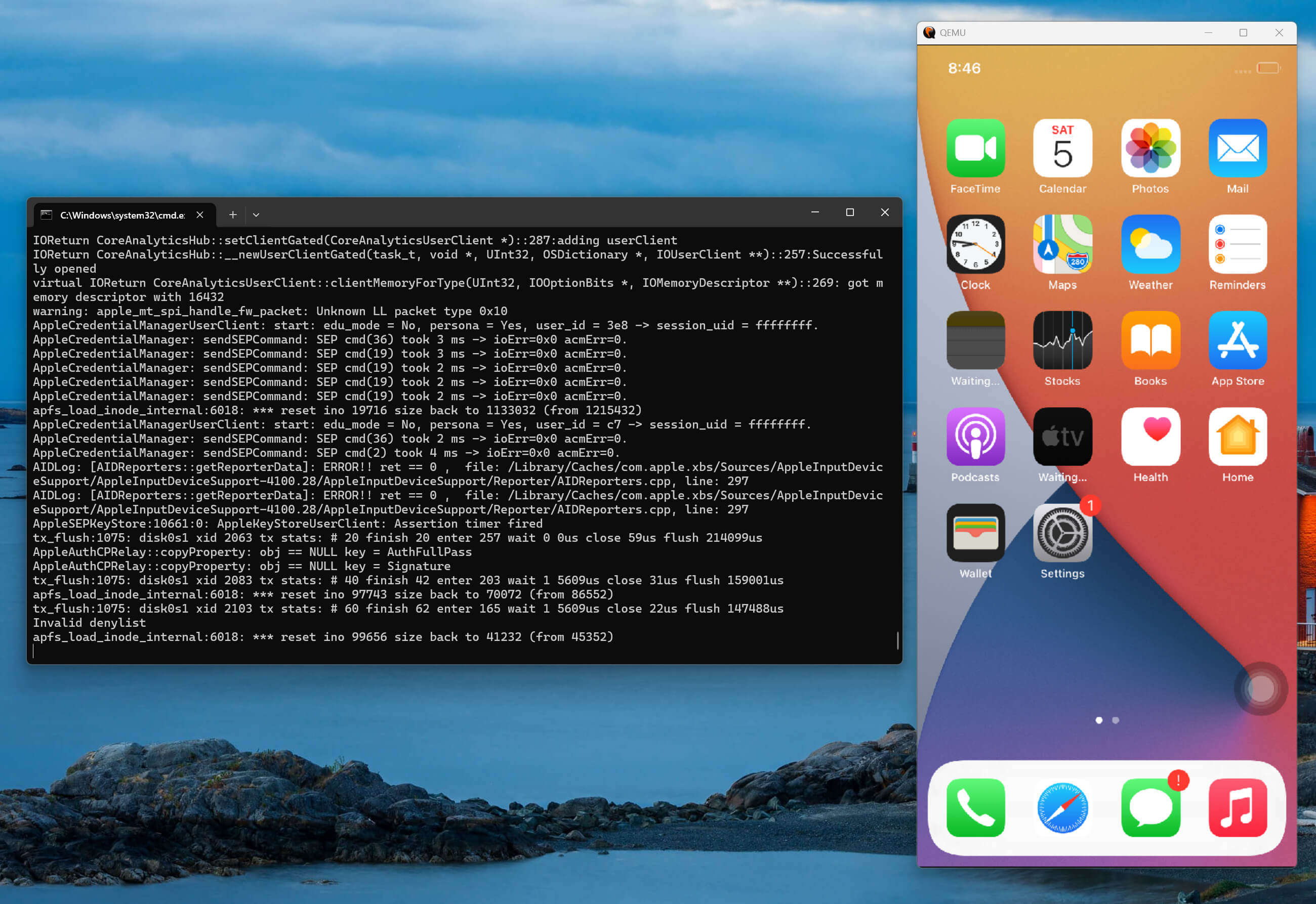Open the Mail app
This screenshot has height=904, width=1316.
click(x=1237, y=148)
